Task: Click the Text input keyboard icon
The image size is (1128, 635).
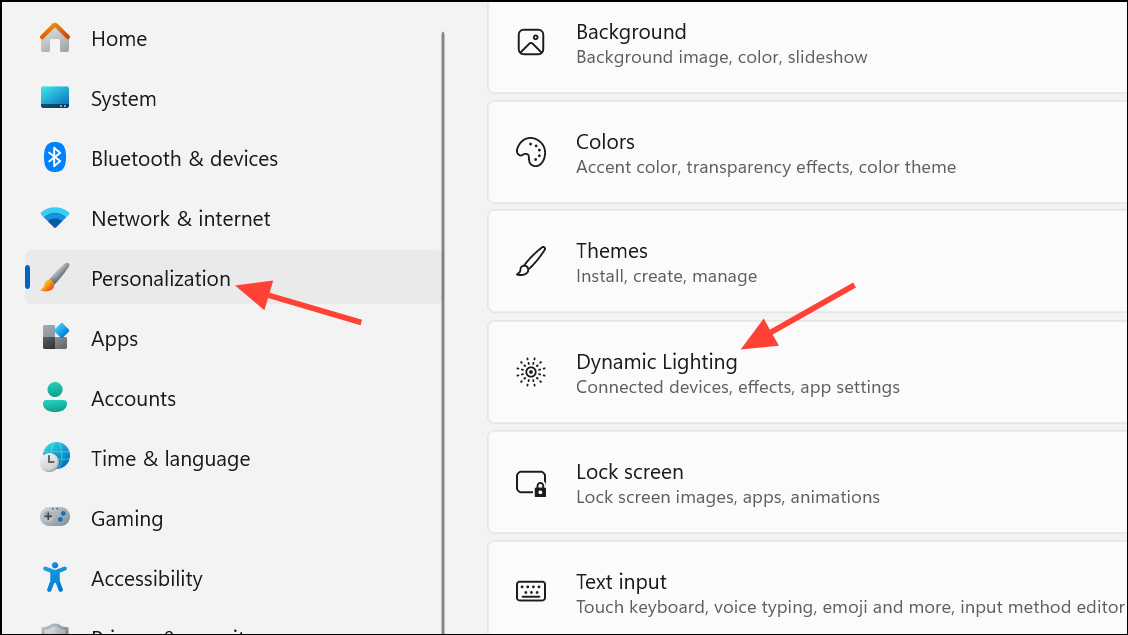Action: 531,592
